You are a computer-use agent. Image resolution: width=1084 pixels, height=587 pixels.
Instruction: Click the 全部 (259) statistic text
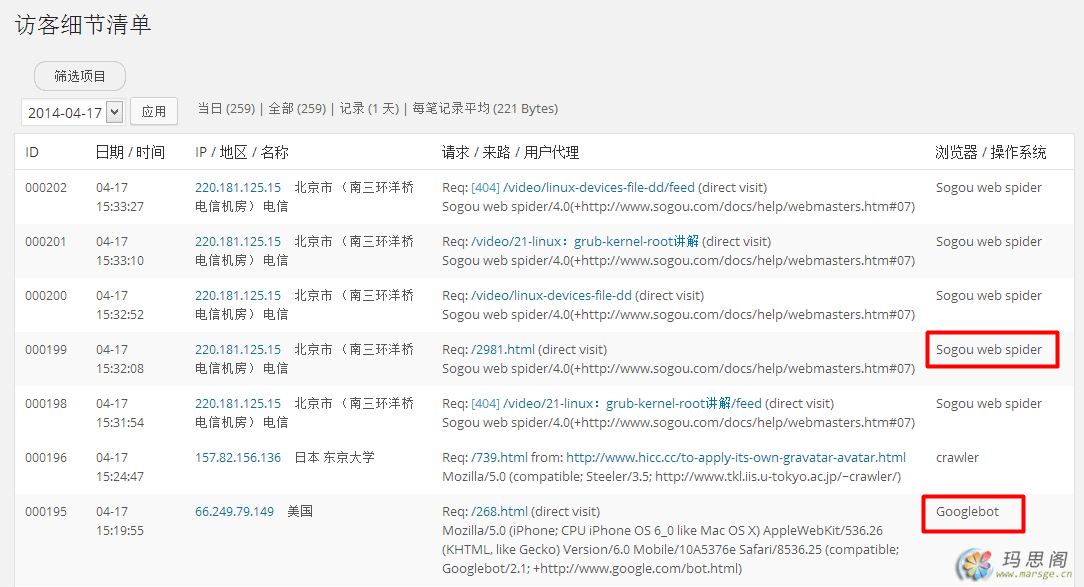tap(297, 109)
